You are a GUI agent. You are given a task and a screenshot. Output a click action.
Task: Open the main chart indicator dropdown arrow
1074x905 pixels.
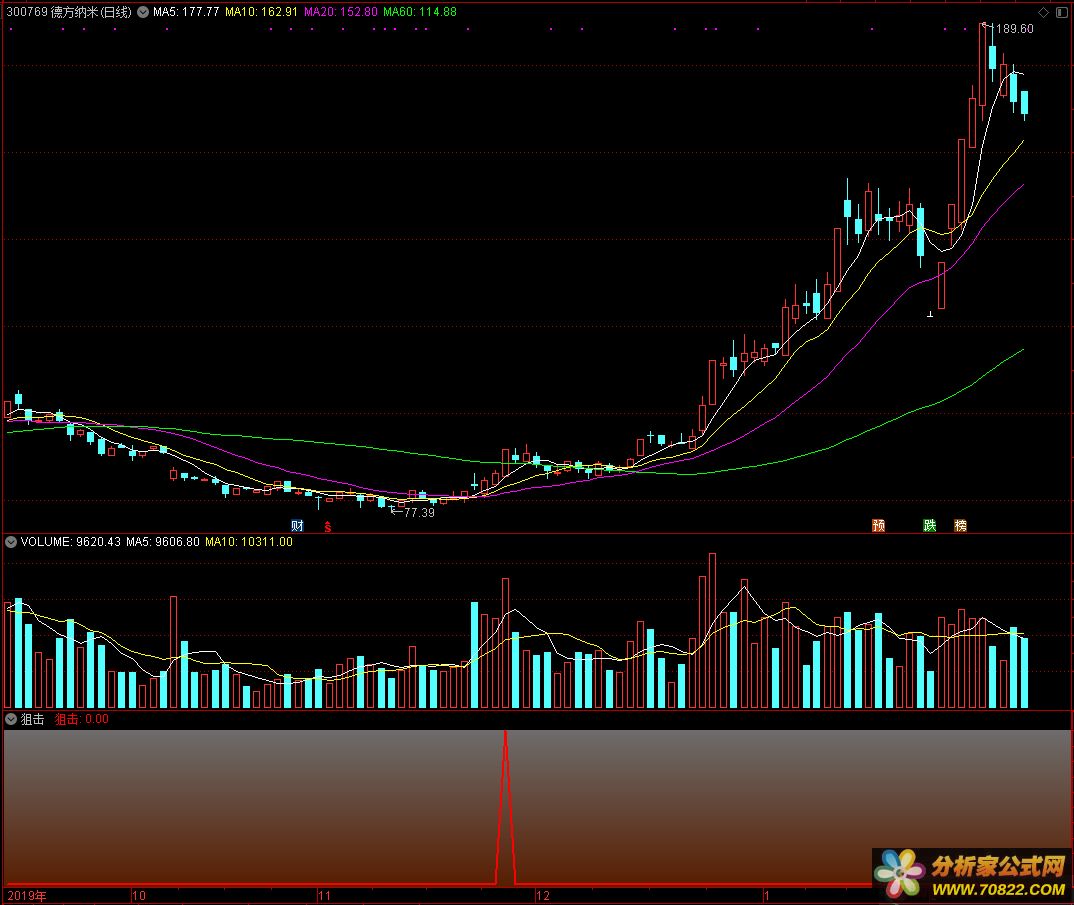click(142, 12)
